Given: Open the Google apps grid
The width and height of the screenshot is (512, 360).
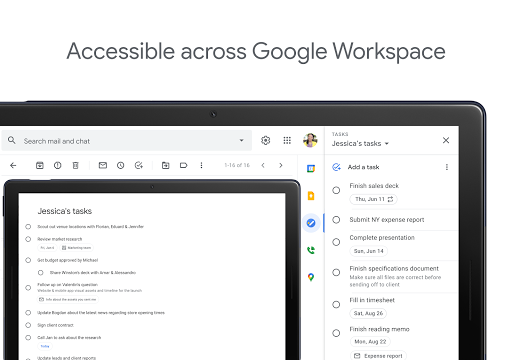Looking at the screenshot, I should (x=287, y=141).
